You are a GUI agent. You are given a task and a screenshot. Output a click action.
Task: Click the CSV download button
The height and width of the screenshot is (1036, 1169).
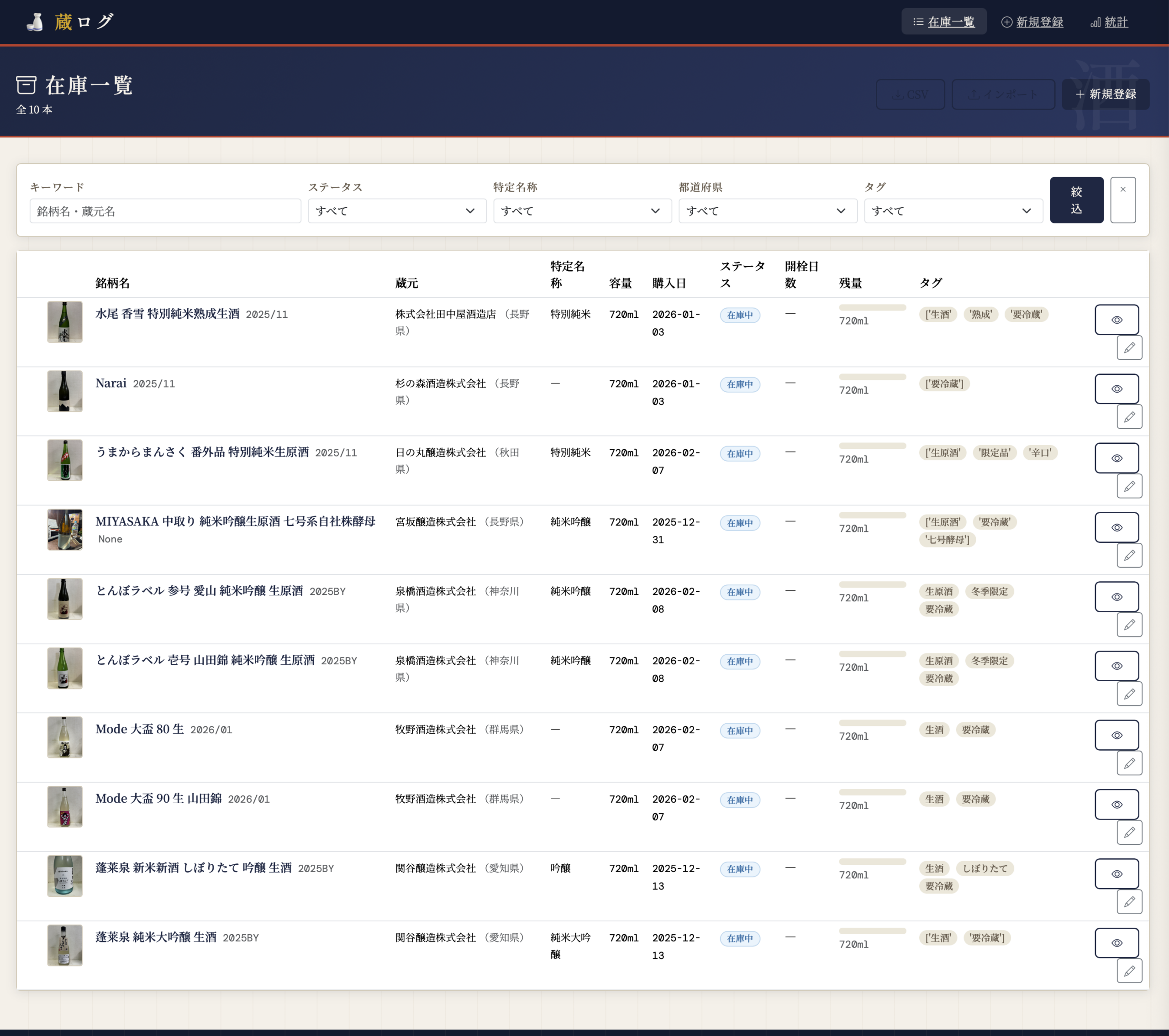click(x=910, y=95)
